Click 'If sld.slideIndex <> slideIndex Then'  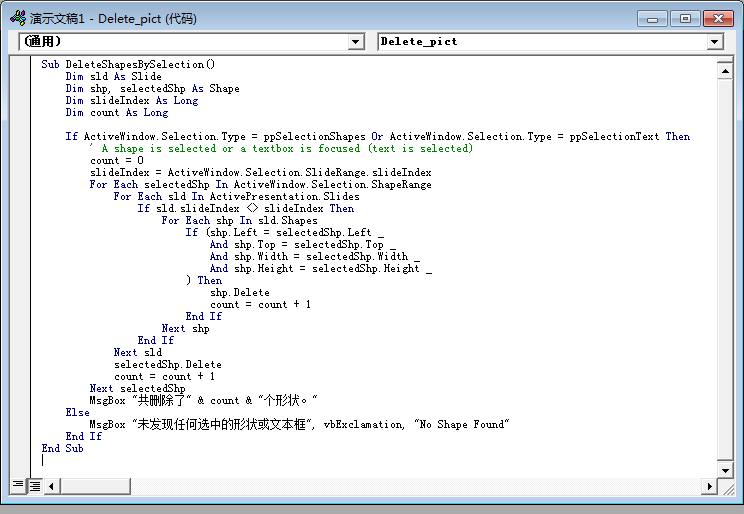point(246,208)
